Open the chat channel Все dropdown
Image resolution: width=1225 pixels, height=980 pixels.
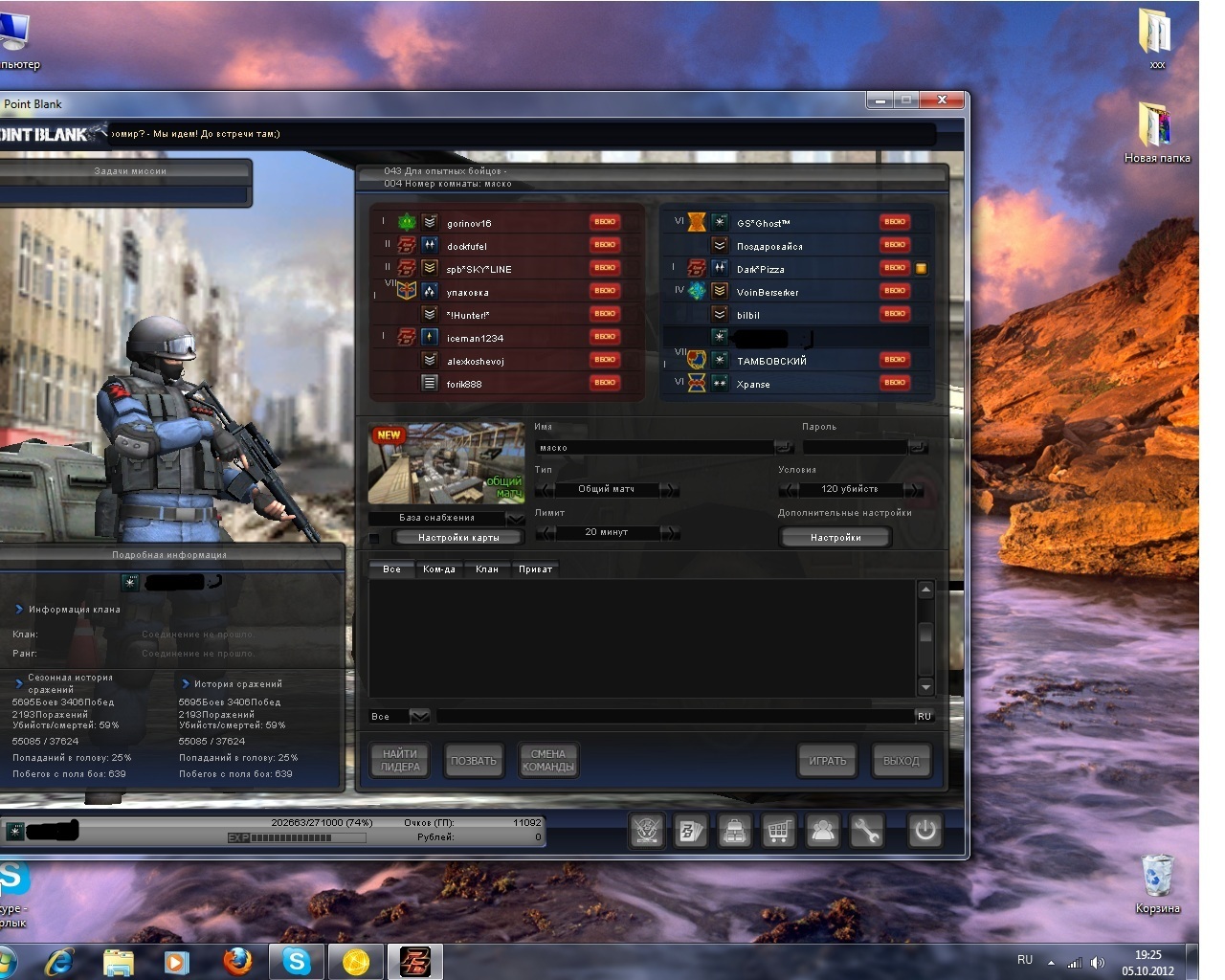(419, 716)
